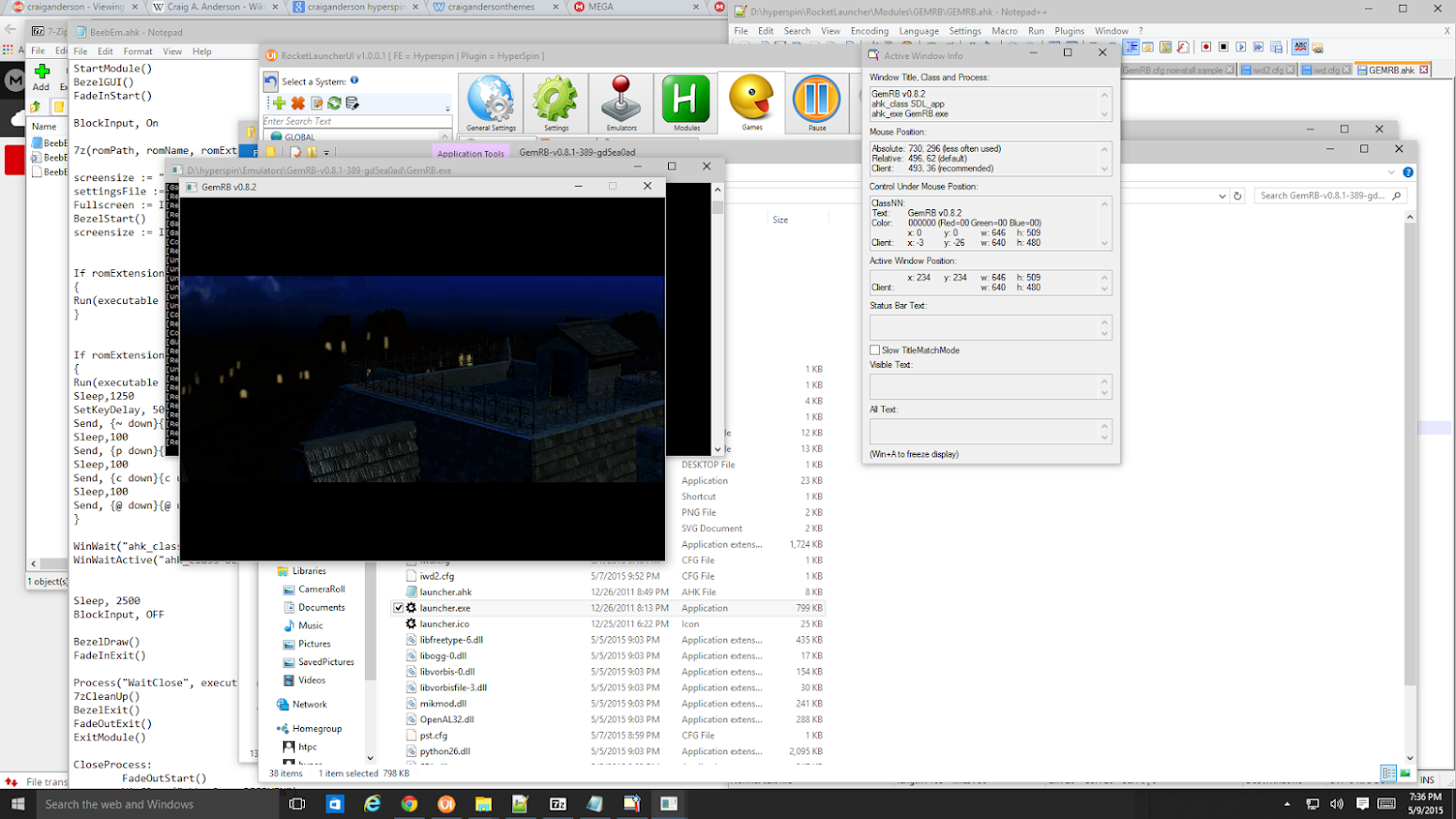The width and height of the screenshot is (1456, 819).
Task: Open the Format menu in Notepad
Action: tap(137, 52)
